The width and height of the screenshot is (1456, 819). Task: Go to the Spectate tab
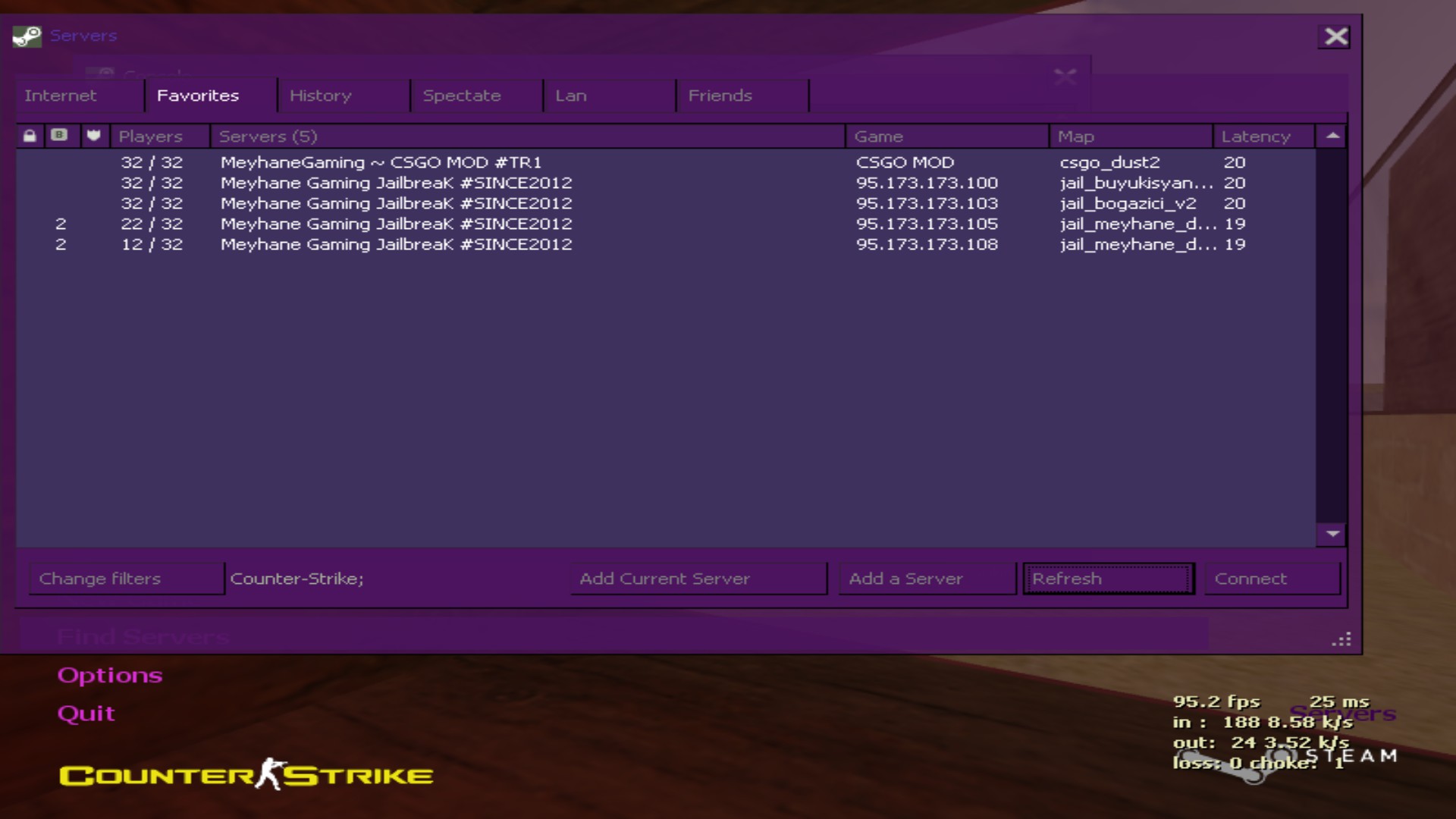tap(476, 96)
